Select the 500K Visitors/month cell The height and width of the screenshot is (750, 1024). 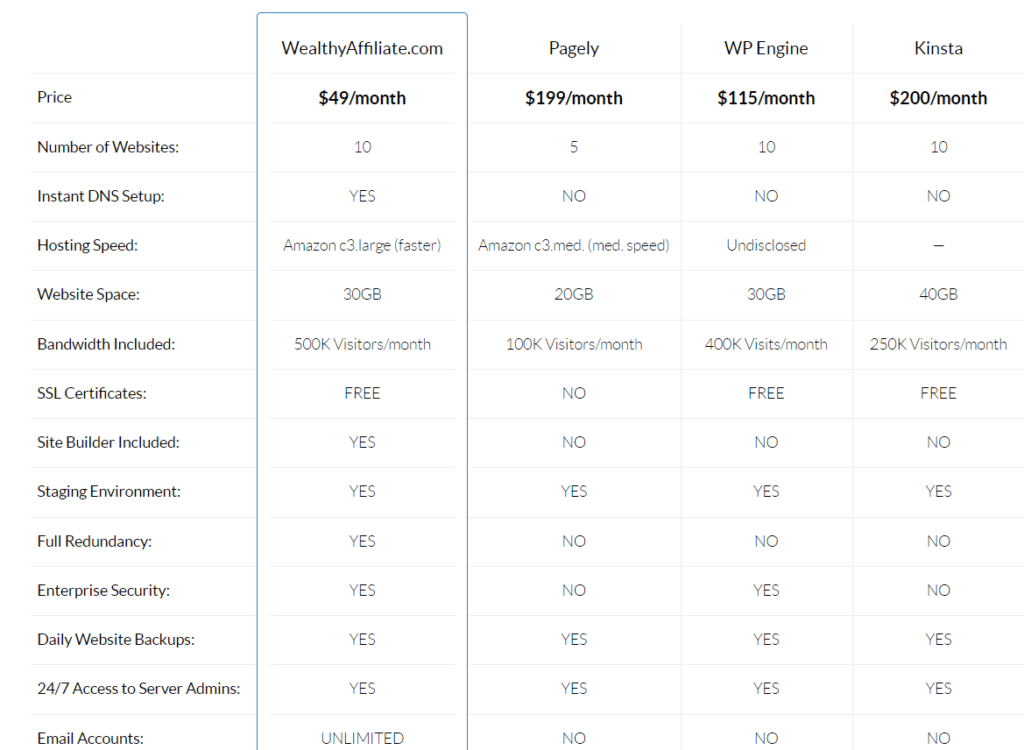pos(362,344)
